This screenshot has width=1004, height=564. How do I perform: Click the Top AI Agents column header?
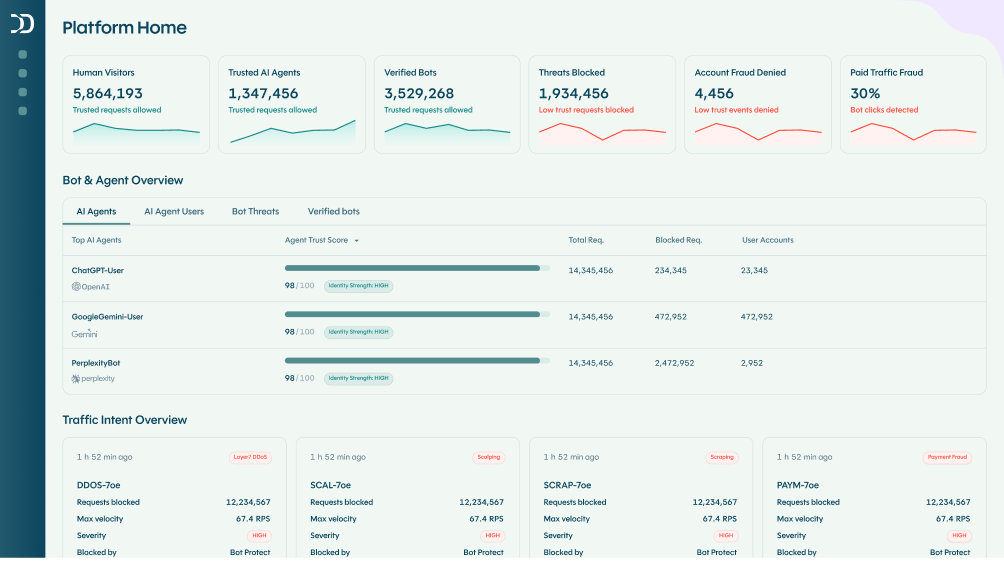[x=96, y=240]
